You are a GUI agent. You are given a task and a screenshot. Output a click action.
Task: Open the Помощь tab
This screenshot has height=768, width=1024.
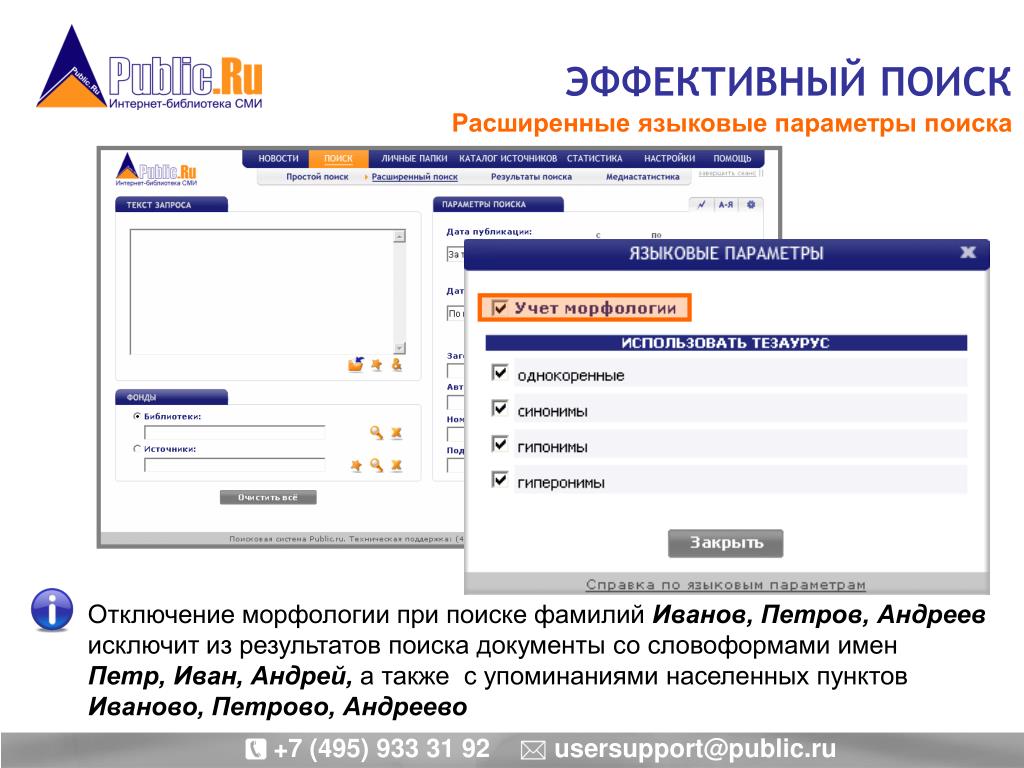(x=732, y=158)
